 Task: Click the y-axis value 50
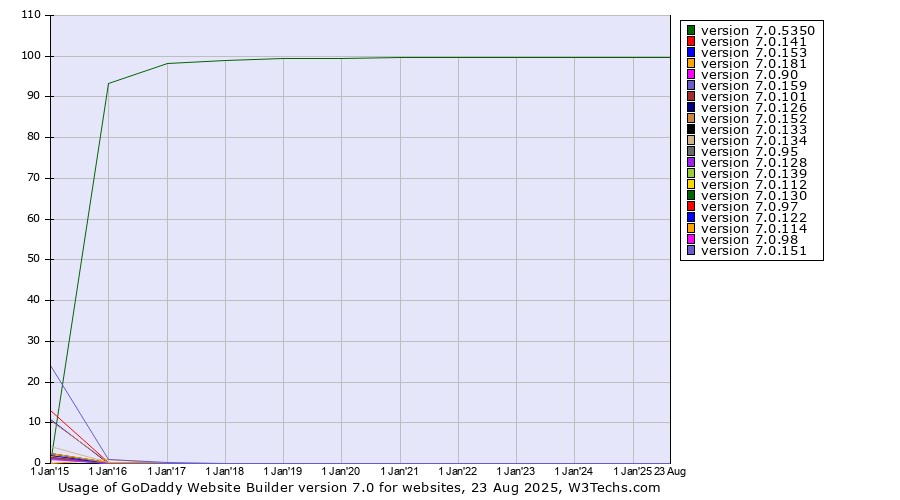(x=33, y=259)
